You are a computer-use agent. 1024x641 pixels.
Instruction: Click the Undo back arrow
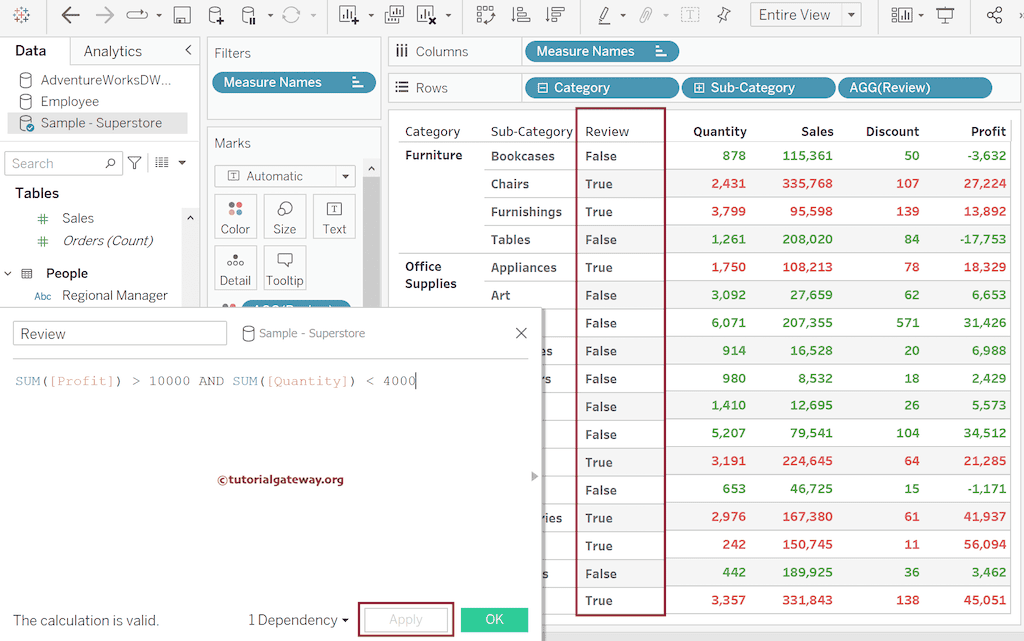70,15
